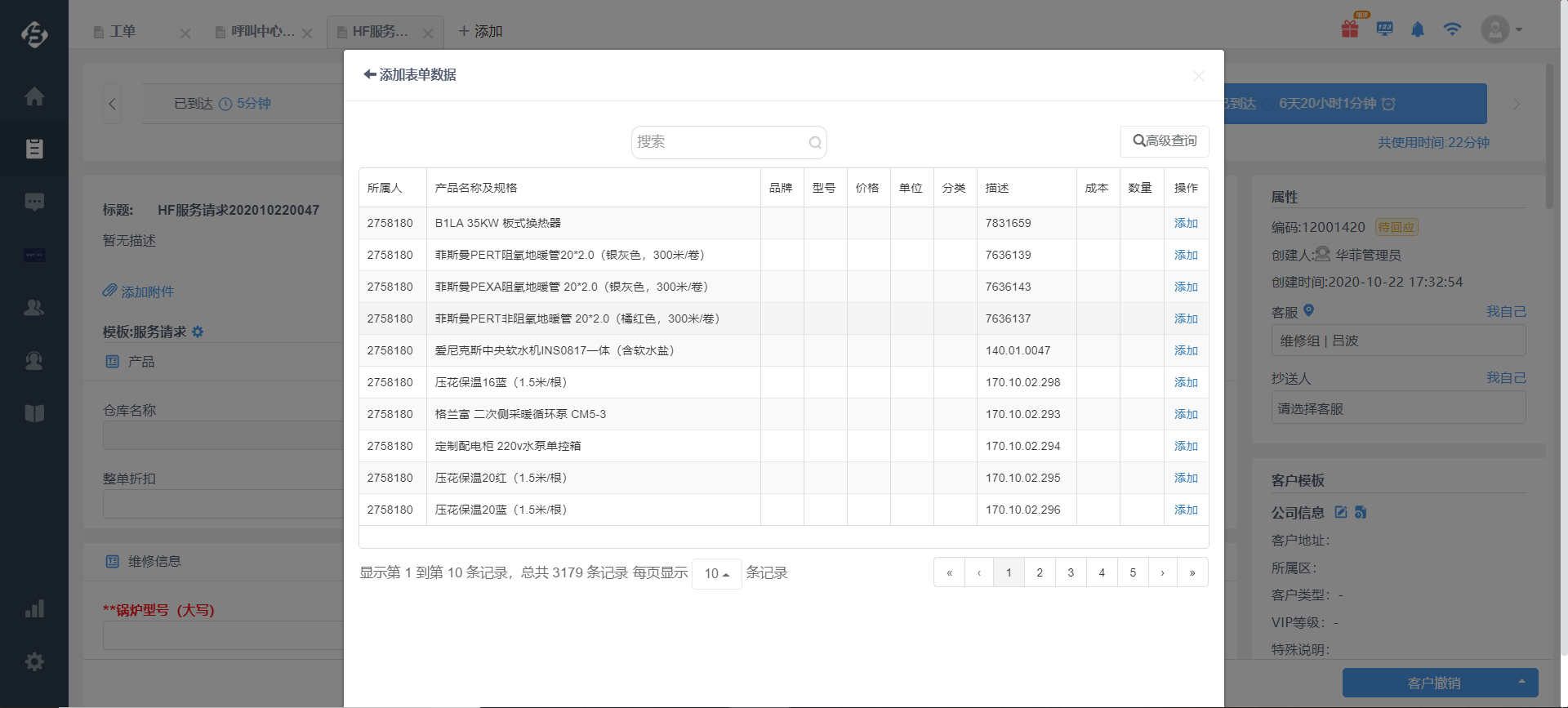Click the 高级查询 button

pos(1165,141)
